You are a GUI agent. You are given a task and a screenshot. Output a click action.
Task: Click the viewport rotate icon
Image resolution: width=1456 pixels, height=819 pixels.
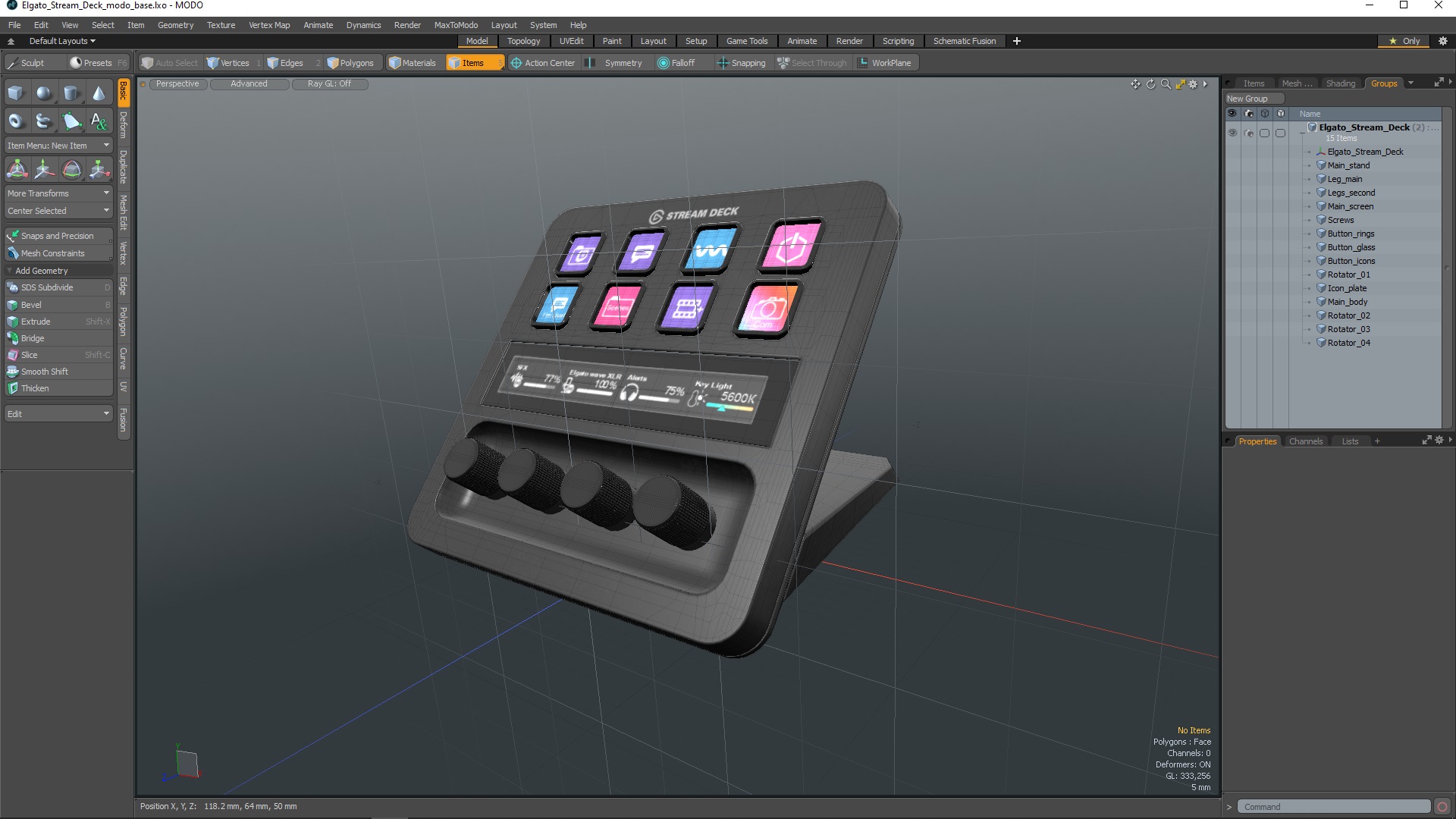coord(1150,84)
